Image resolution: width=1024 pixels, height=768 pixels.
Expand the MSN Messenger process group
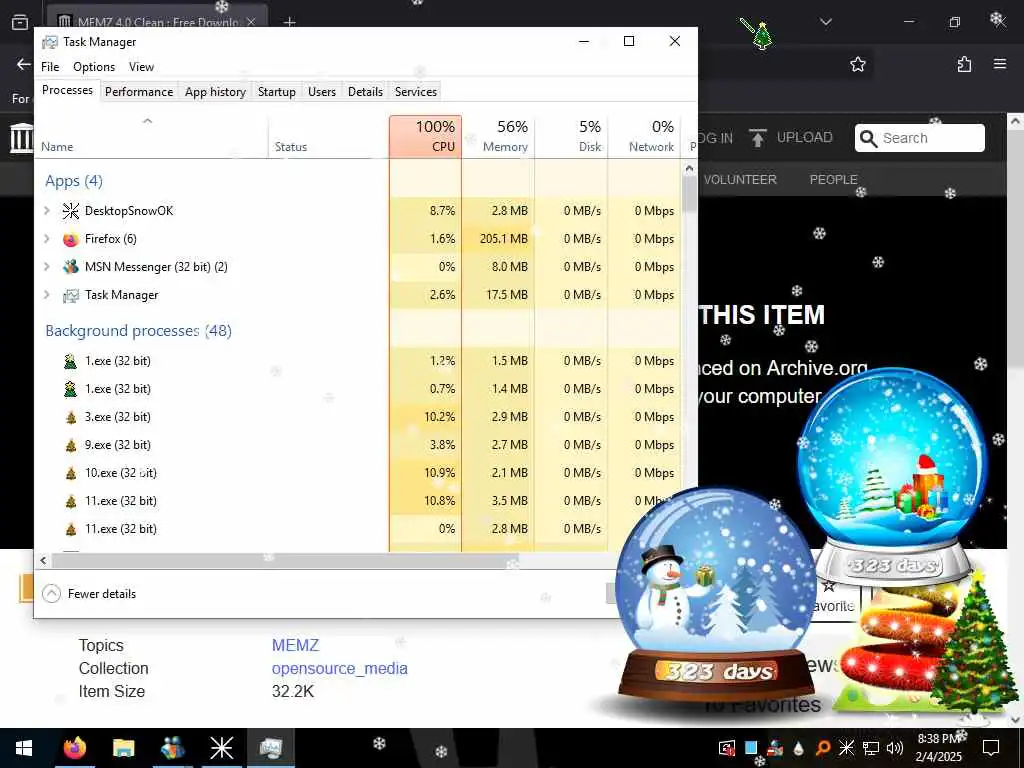(x=46, y=266)
